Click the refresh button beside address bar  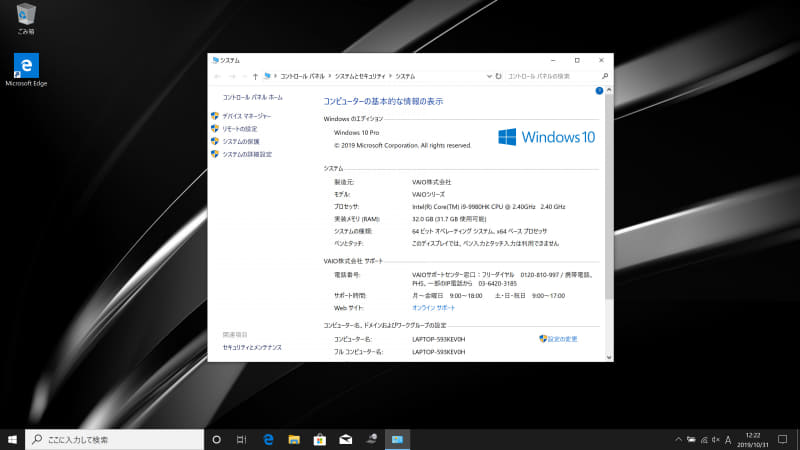498,77
